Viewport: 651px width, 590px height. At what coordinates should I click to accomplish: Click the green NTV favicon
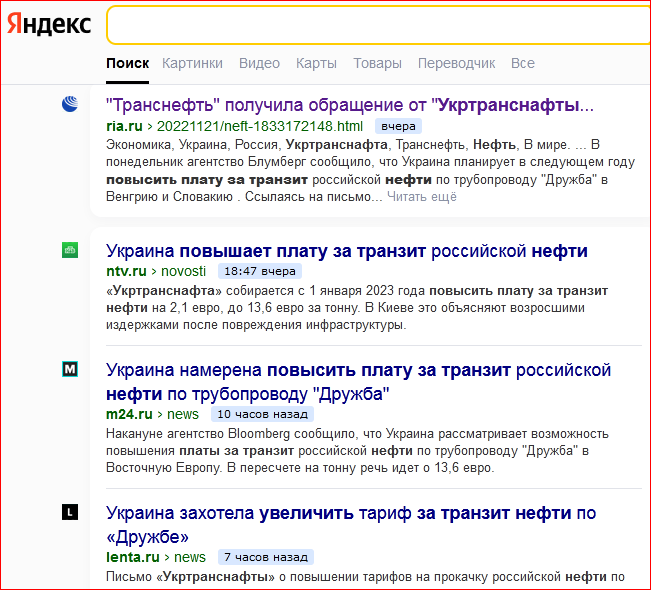pyautogui.click(x=70, y=250)
